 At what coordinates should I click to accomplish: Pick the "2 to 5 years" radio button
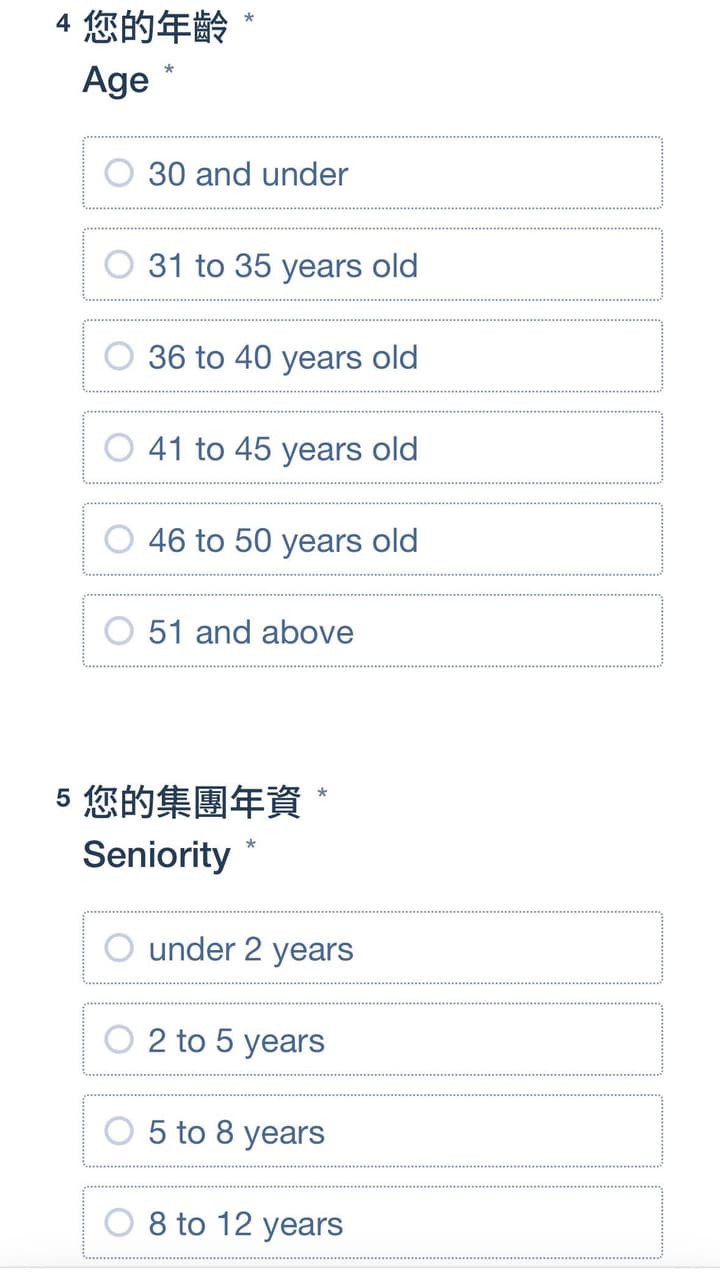[119, 1040]
